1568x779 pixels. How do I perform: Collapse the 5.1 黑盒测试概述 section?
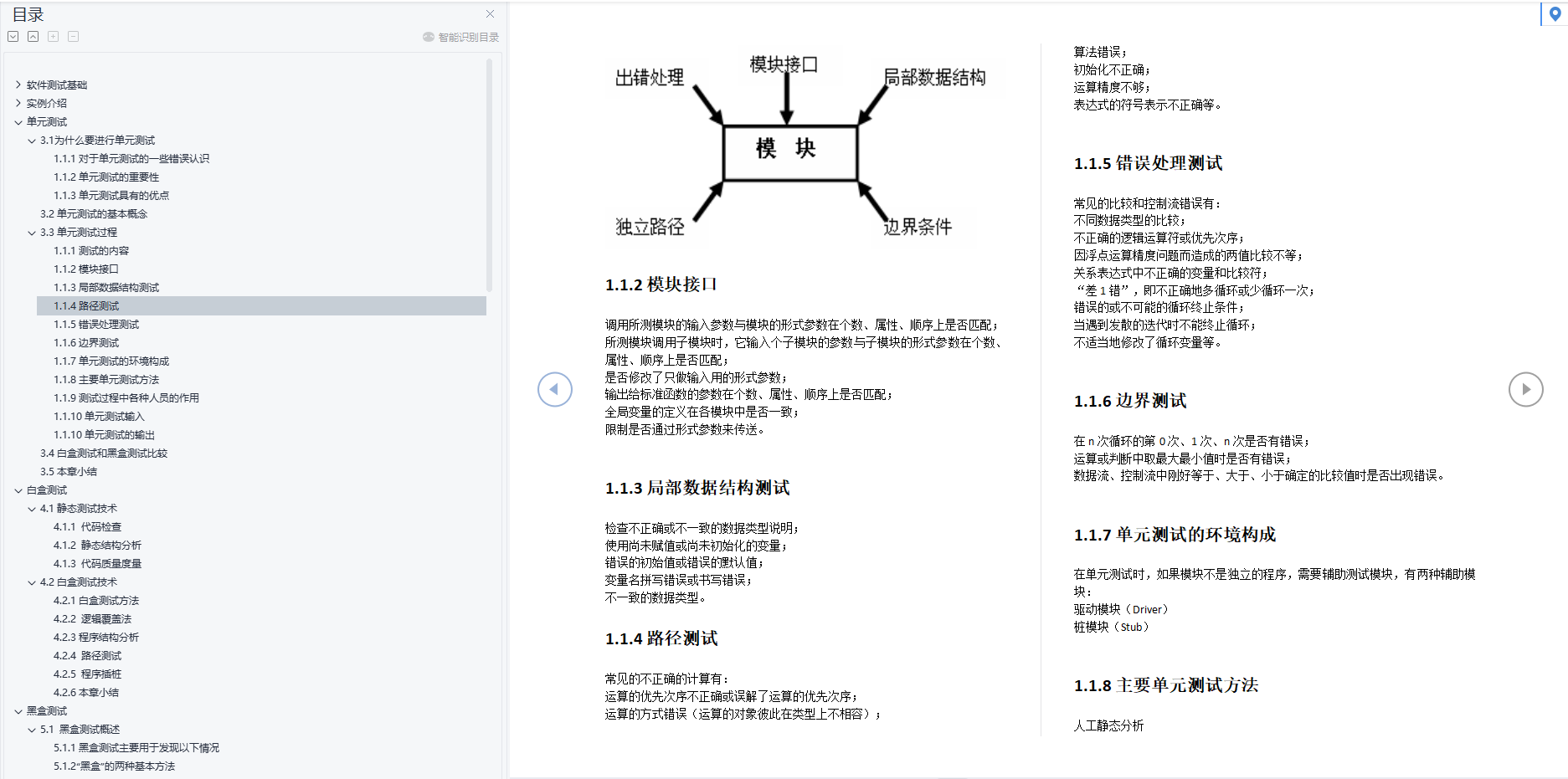[30, 729]
